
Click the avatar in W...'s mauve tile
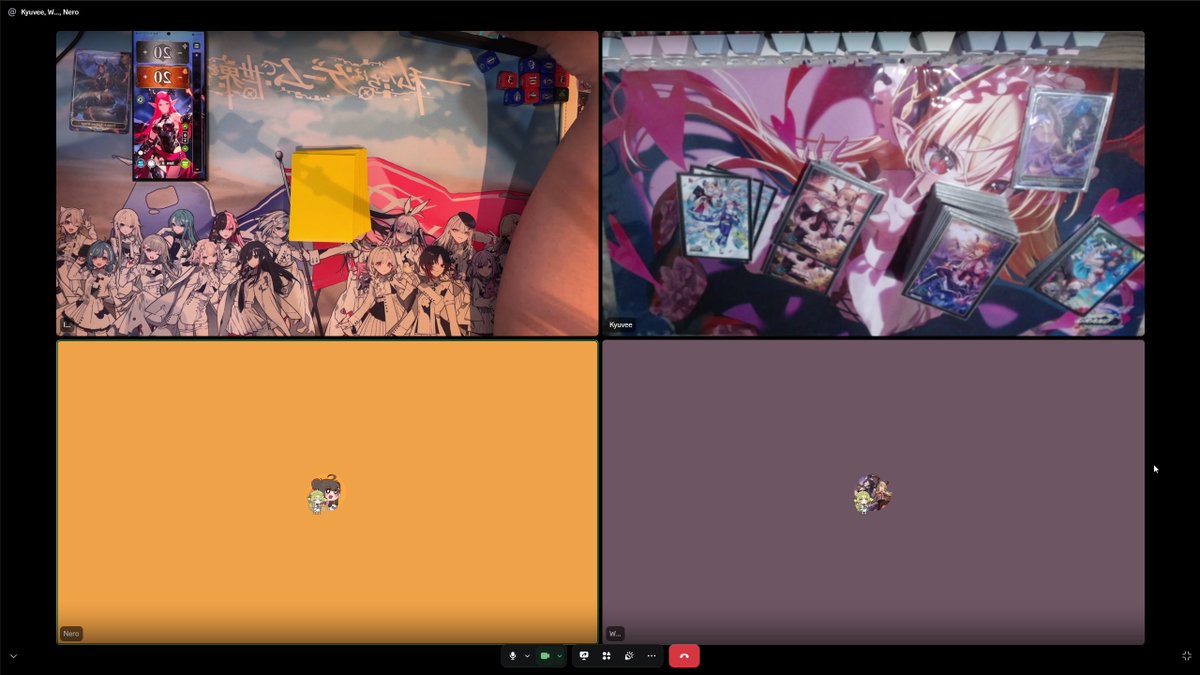click(872, 494)
